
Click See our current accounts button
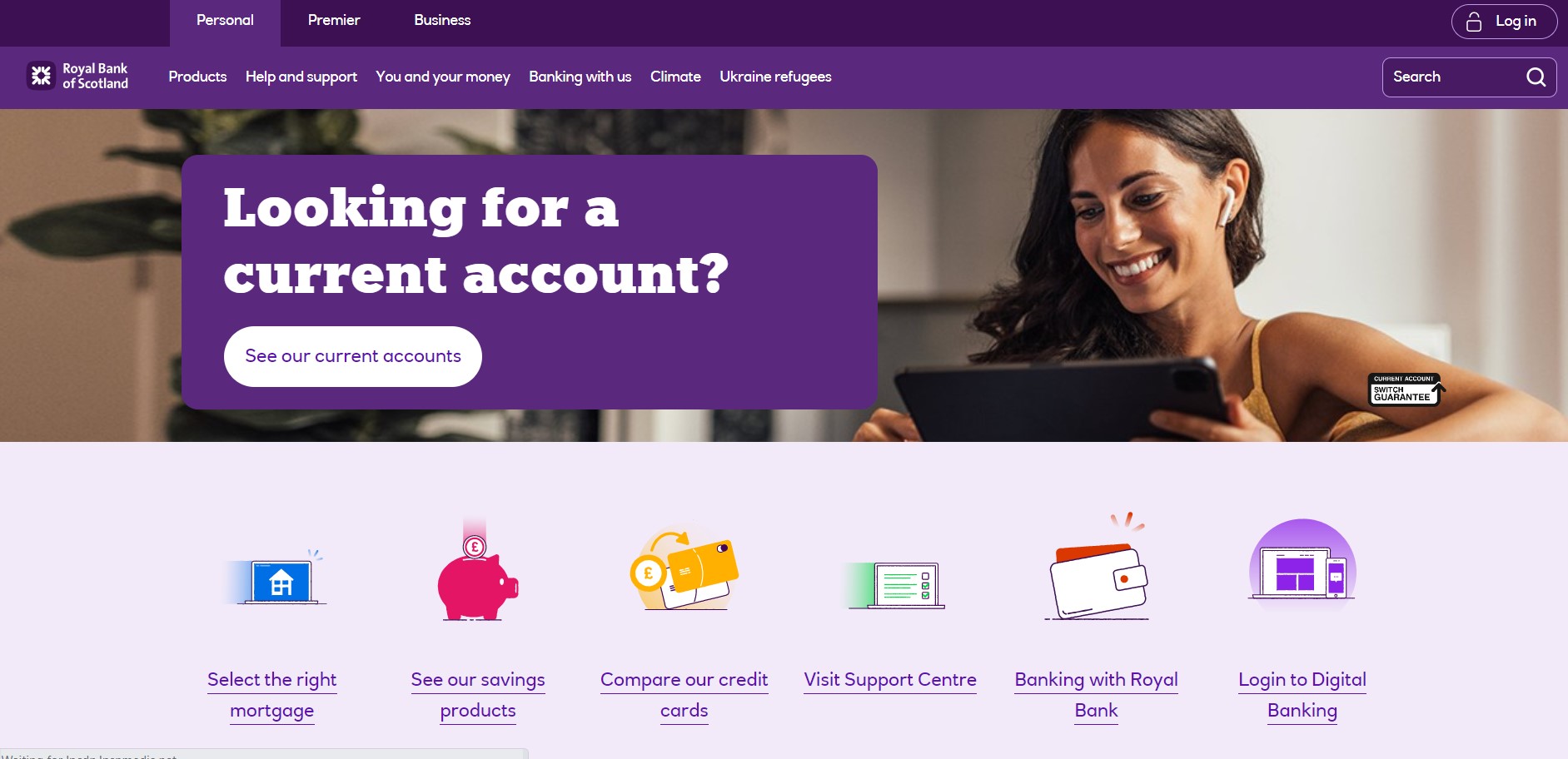(x=353, y=356)
